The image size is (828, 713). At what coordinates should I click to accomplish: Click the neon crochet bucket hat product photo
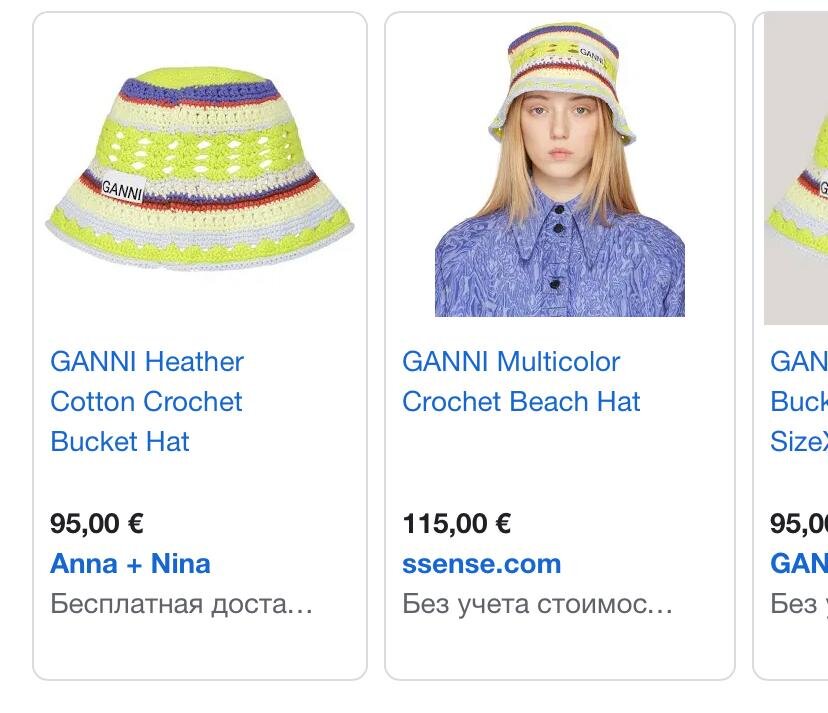[x=200, y=169]
